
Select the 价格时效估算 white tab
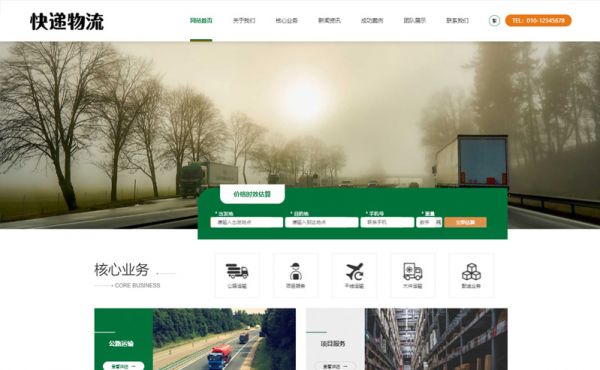click(x=252, y=194)
